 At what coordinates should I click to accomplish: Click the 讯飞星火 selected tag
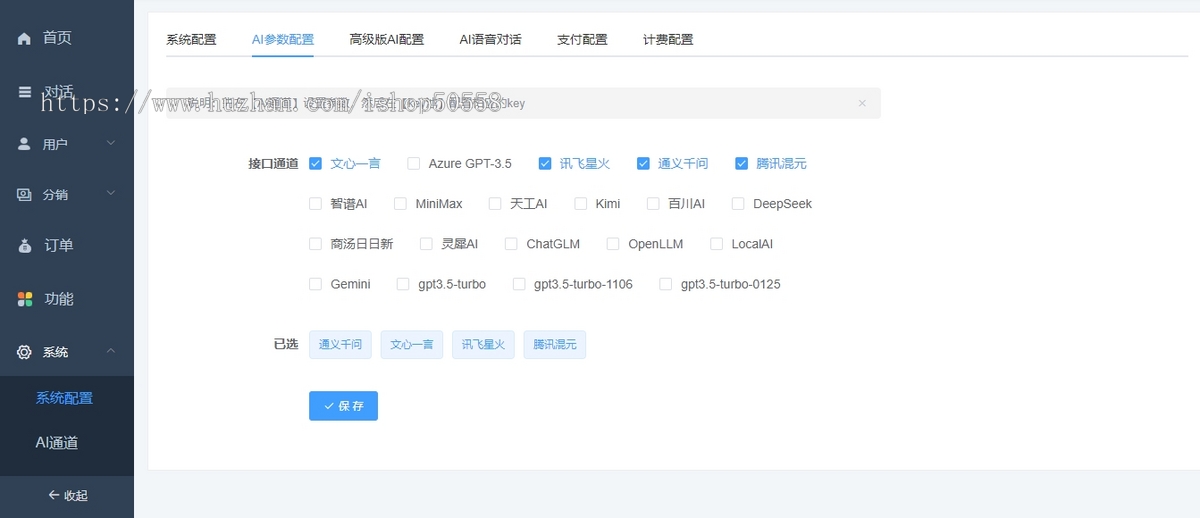(x=483, y=345)
